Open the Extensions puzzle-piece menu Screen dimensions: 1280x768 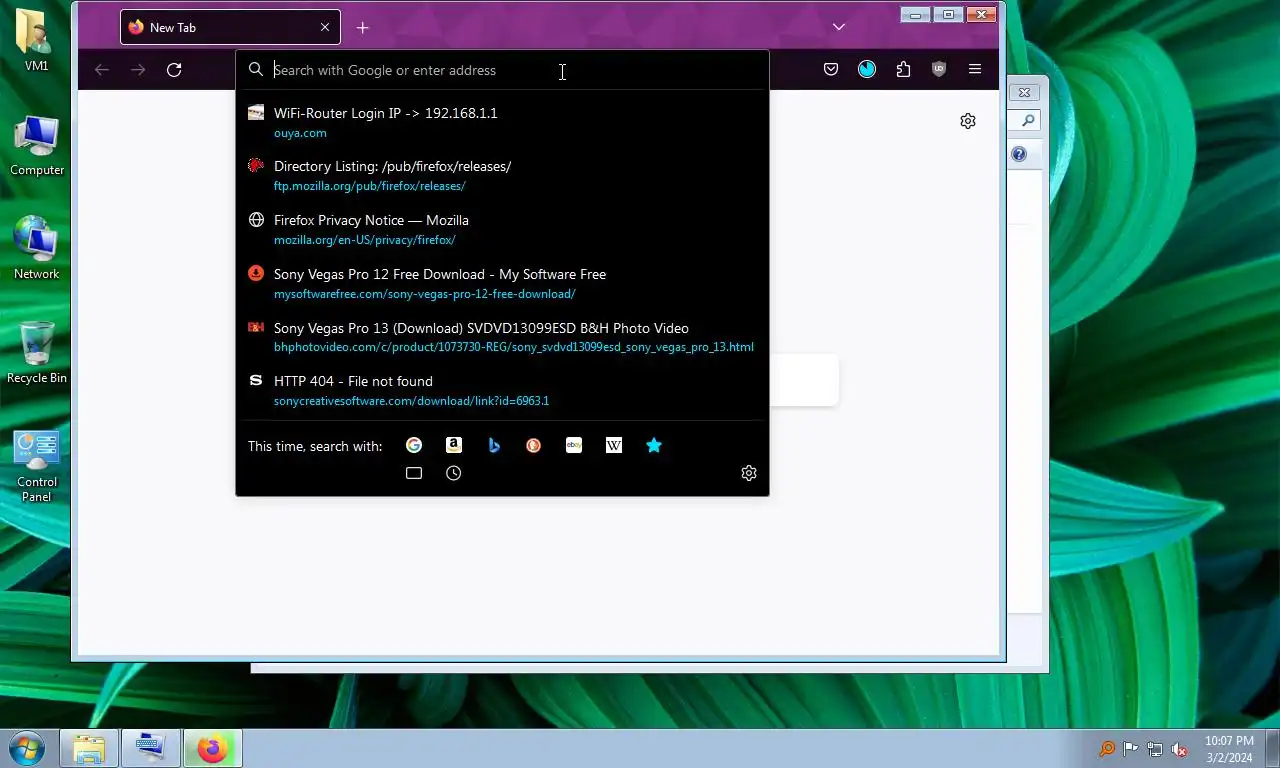(x=903, y=69)
